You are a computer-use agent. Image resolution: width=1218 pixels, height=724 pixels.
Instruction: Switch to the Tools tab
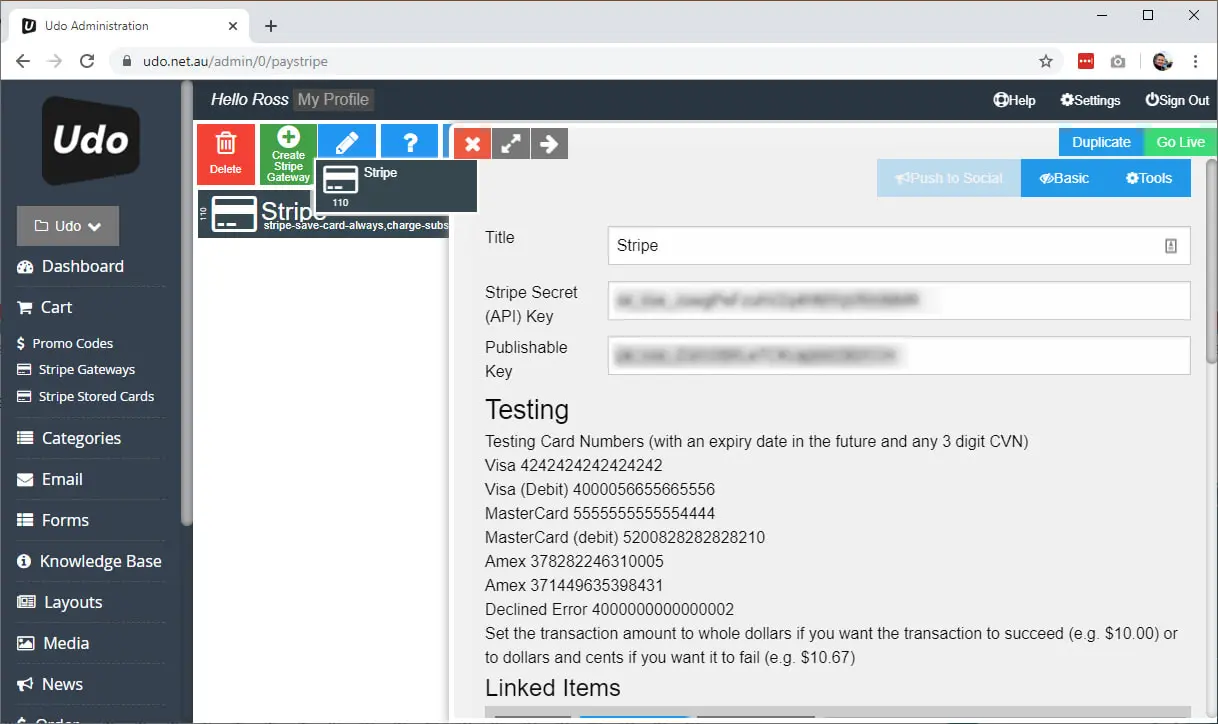point(1148,177)
